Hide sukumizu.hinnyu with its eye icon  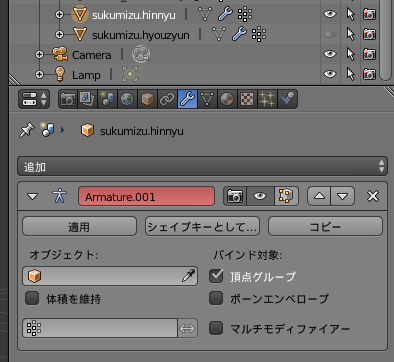click(330, 14)
